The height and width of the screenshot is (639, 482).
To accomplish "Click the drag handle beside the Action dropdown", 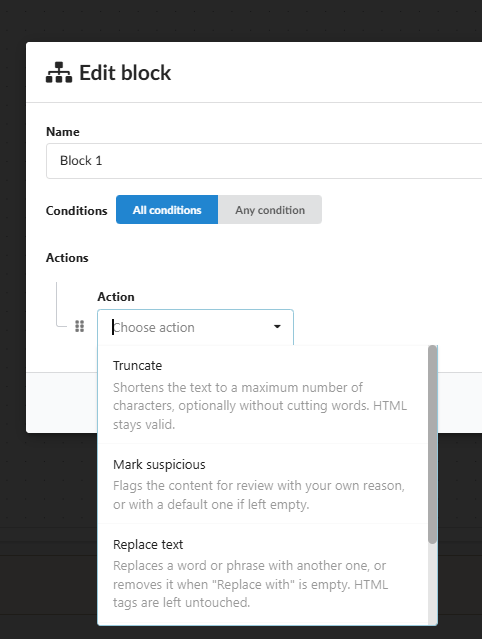I will tap(79, 326).
